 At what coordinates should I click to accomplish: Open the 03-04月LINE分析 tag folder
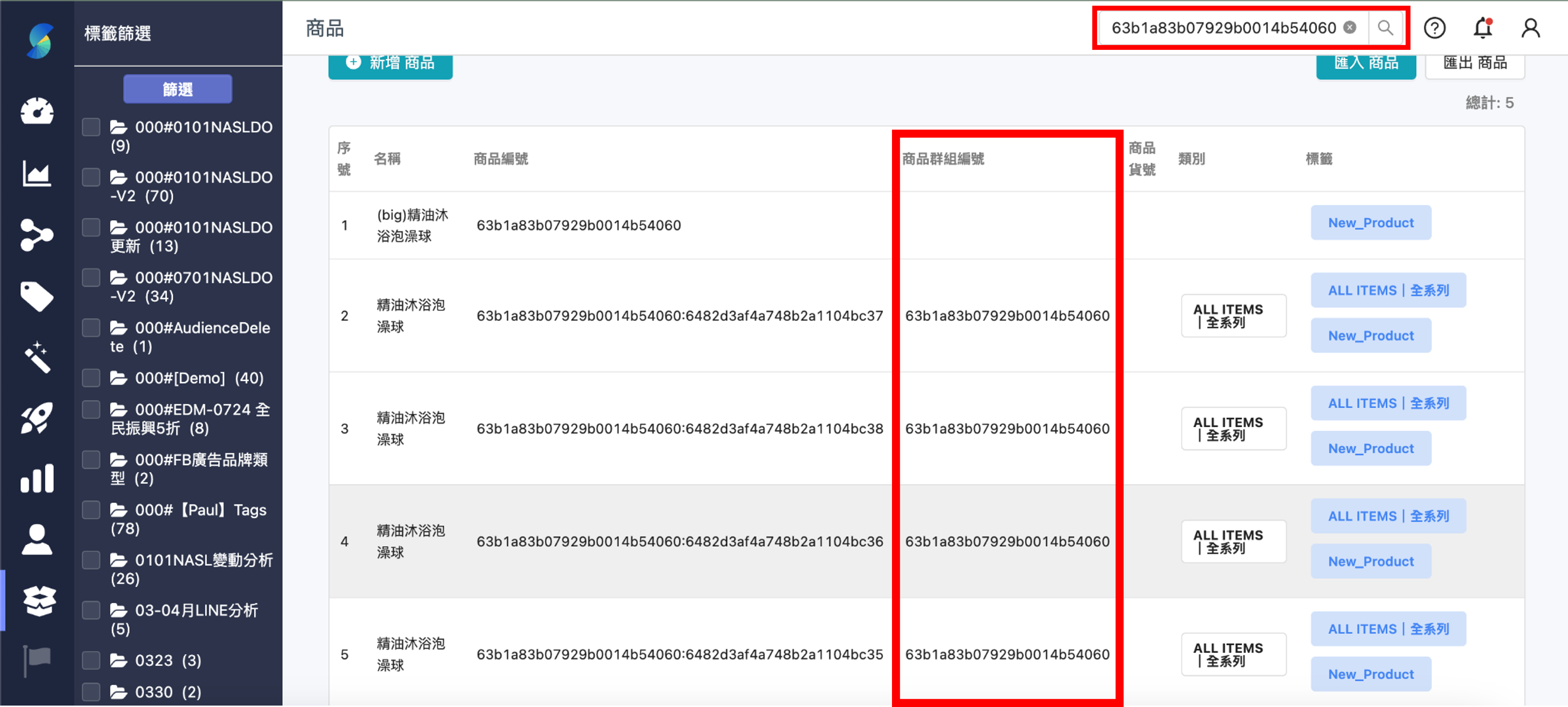119,610
